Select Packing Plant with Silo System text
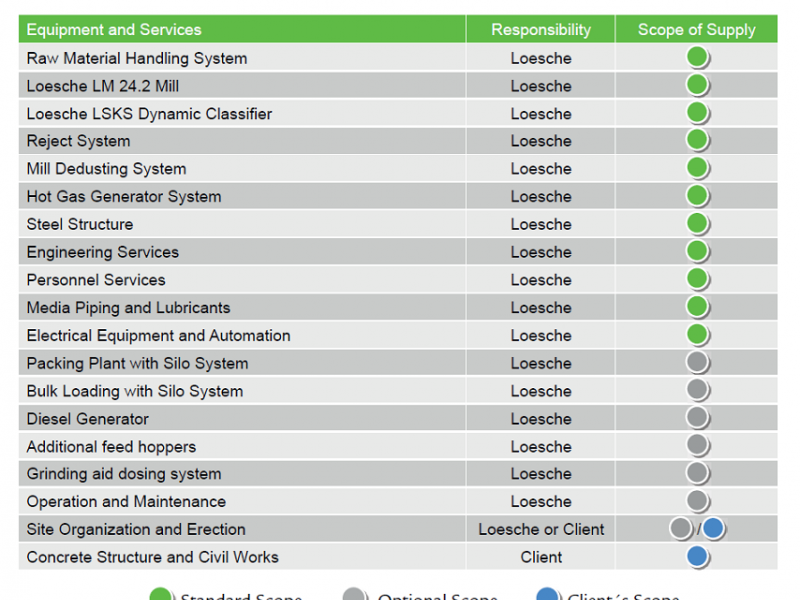800x600 pixels. 137,363
